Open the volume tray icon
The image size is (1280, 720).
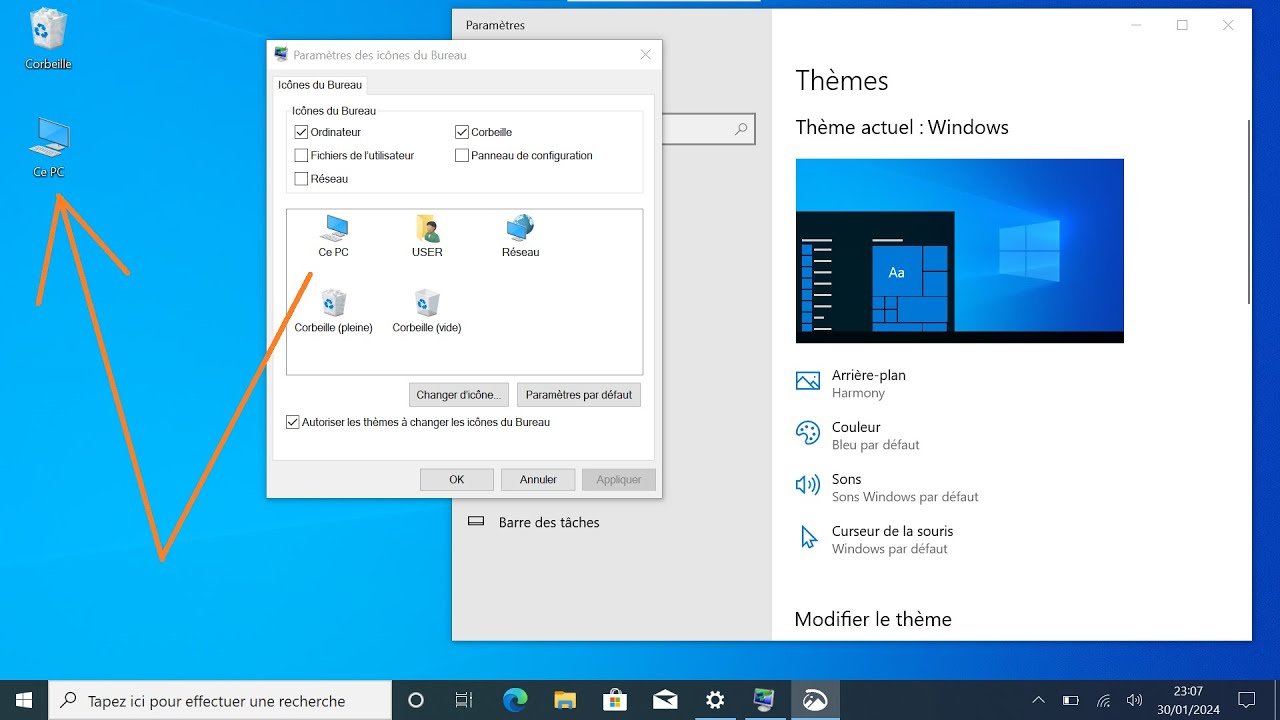tap(1134, 700)
